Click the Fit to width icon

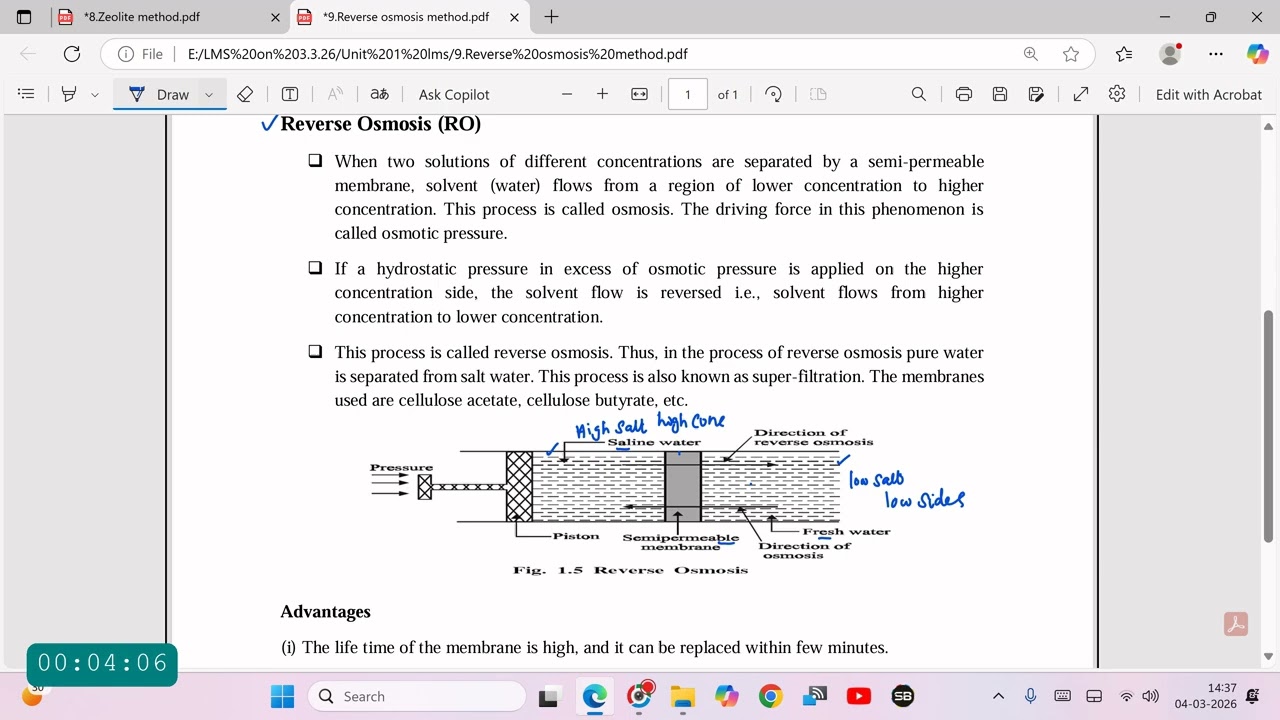click(x=640, y=94)
